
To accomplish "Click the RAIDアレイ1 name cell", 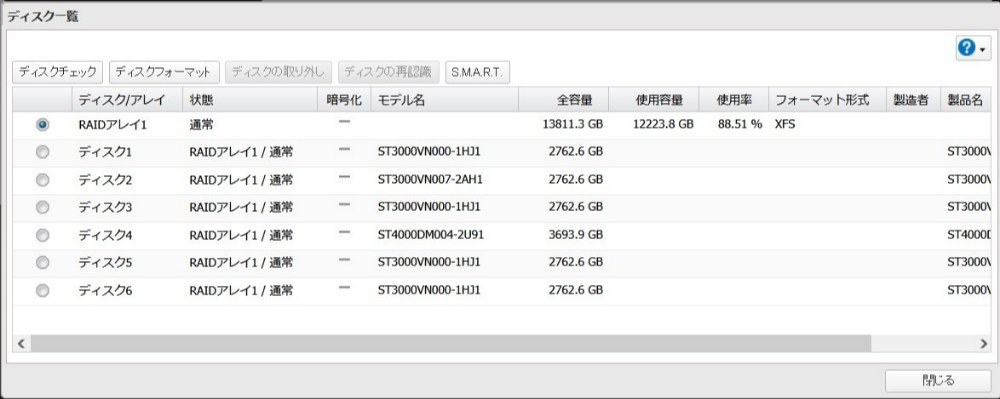I will (113, 125).
